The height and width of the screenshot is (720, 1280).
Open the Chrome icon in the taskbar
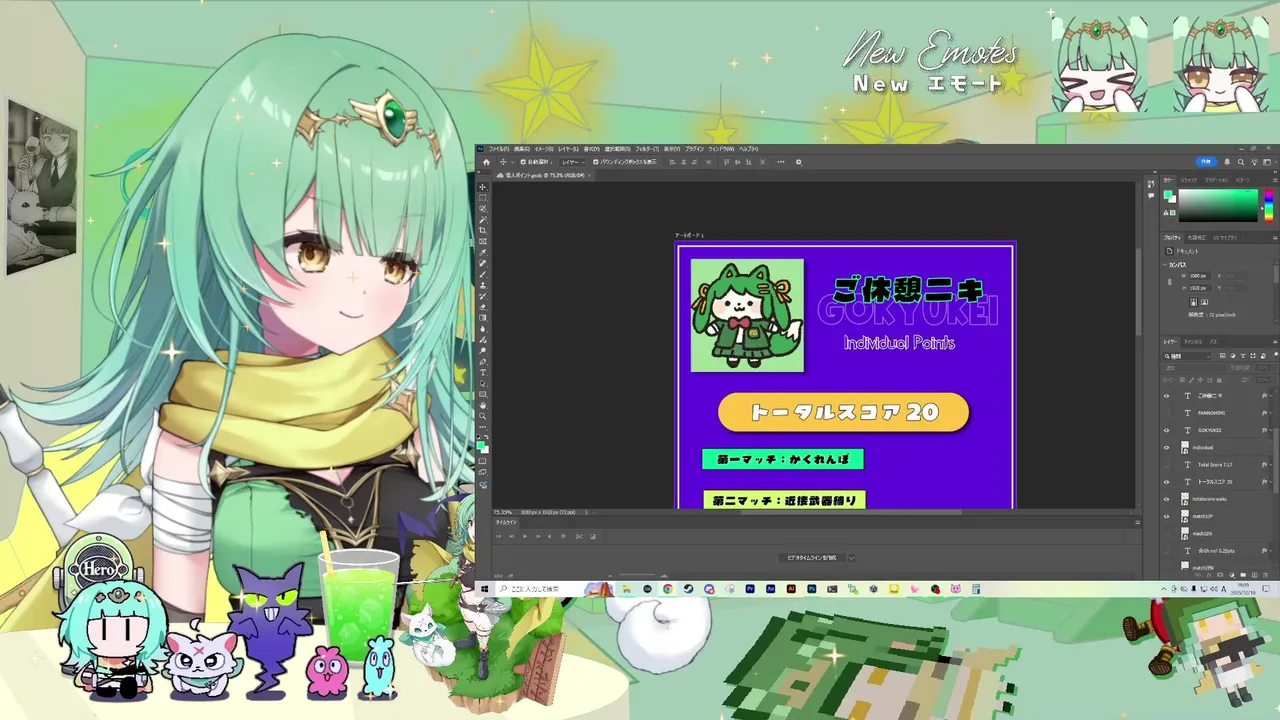668,589
